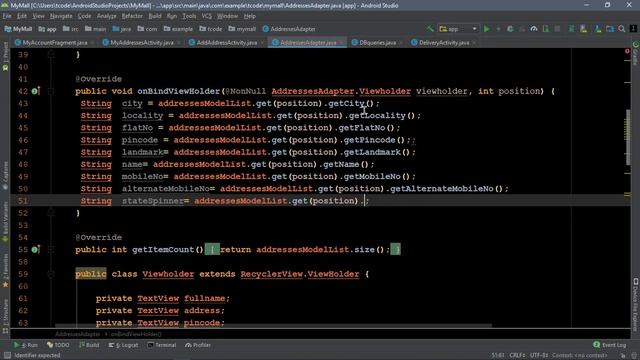Viewport: 640px width, 360px height.
Task: Open the Event Log
Action: click(610, 345)
